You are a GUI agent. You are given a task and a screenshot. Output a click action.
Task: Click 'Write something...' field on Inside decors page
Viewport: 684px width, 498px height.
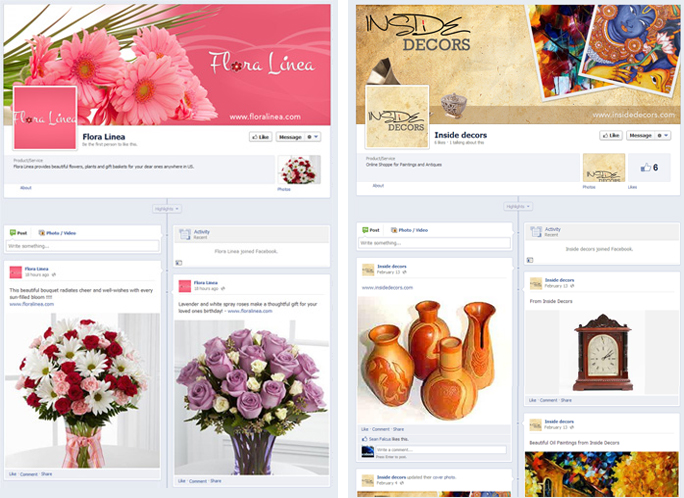[434, 243]
